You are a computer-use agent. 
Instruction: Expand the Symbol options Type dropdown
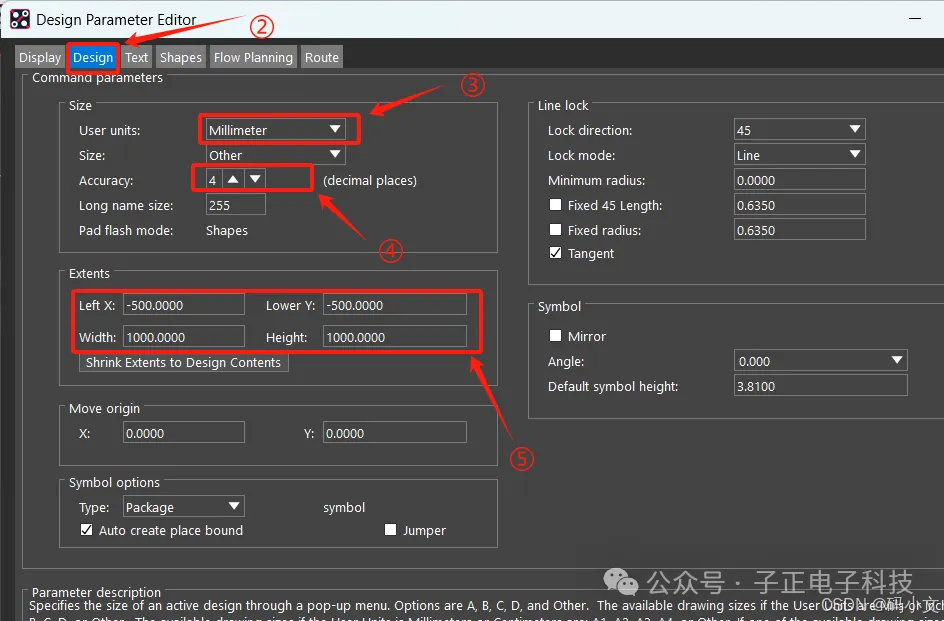point(184,507)
